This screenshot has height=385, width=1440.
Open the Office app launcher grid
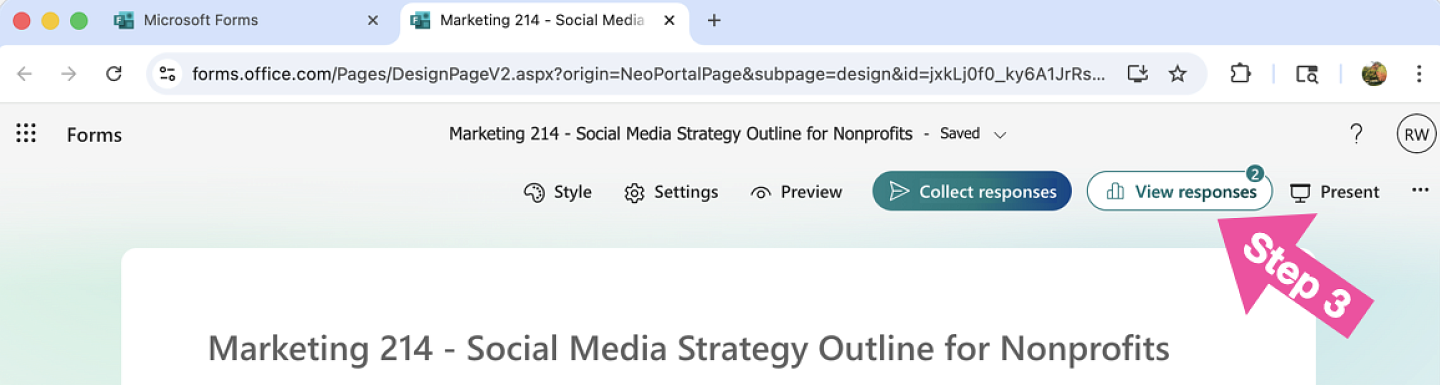click(26, 134)
